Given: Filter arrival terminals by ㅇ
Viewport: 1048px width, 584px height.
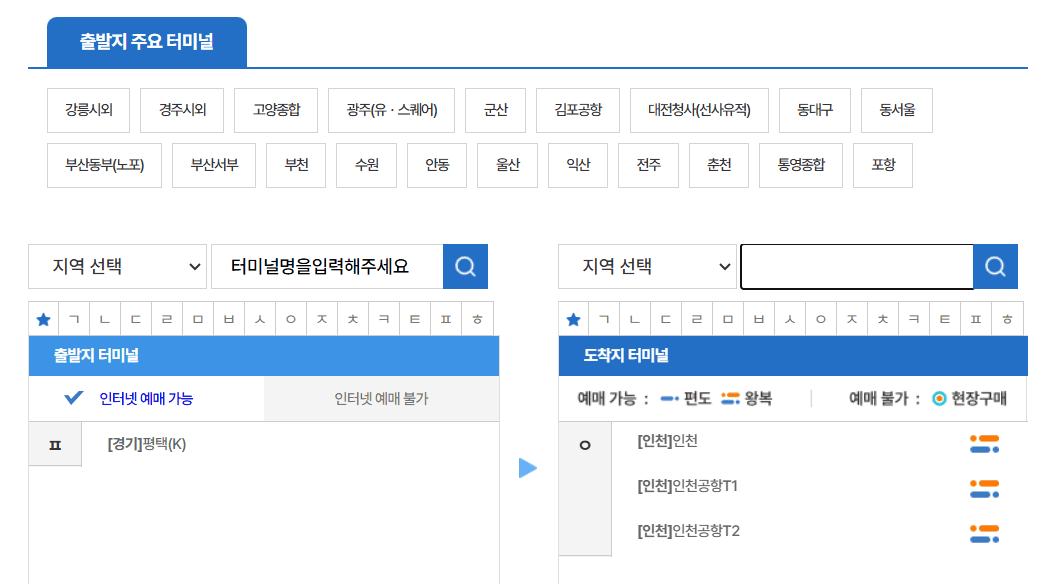Looking at the screenshot, I should (821, 319).
